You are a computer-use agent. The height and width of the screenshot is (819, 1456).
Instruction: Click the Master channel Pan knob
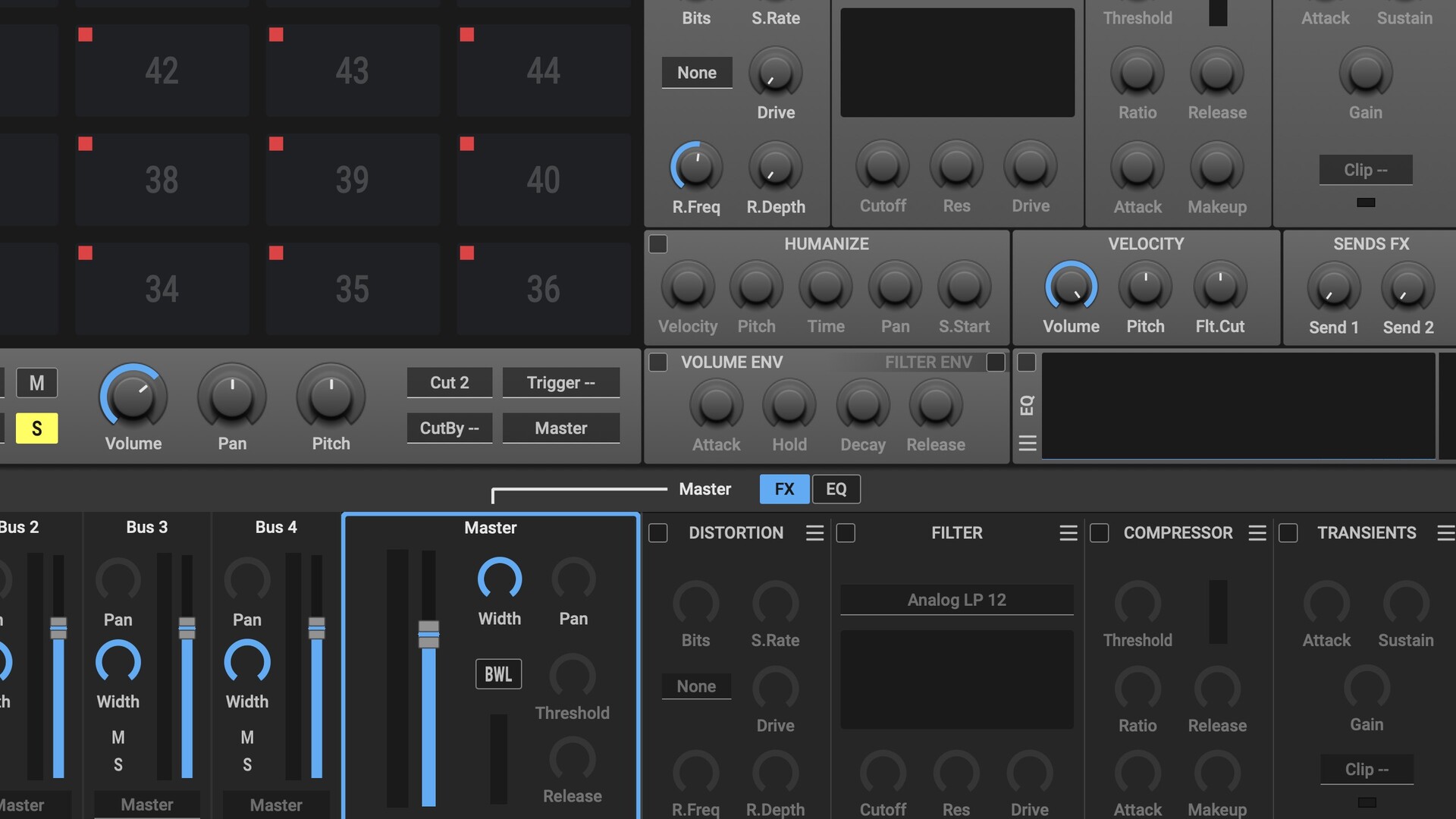573,579
